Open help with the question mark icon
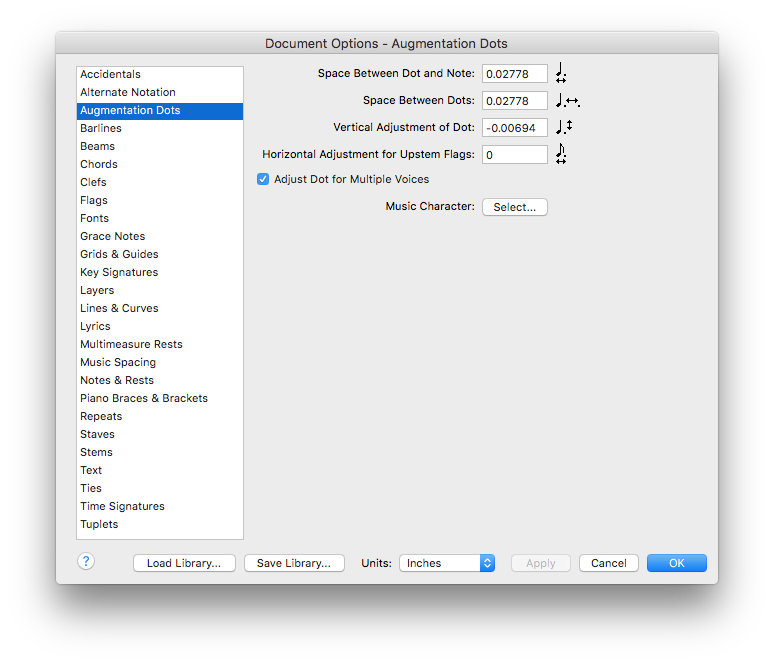The image size is (774, 664). point(86,561)
